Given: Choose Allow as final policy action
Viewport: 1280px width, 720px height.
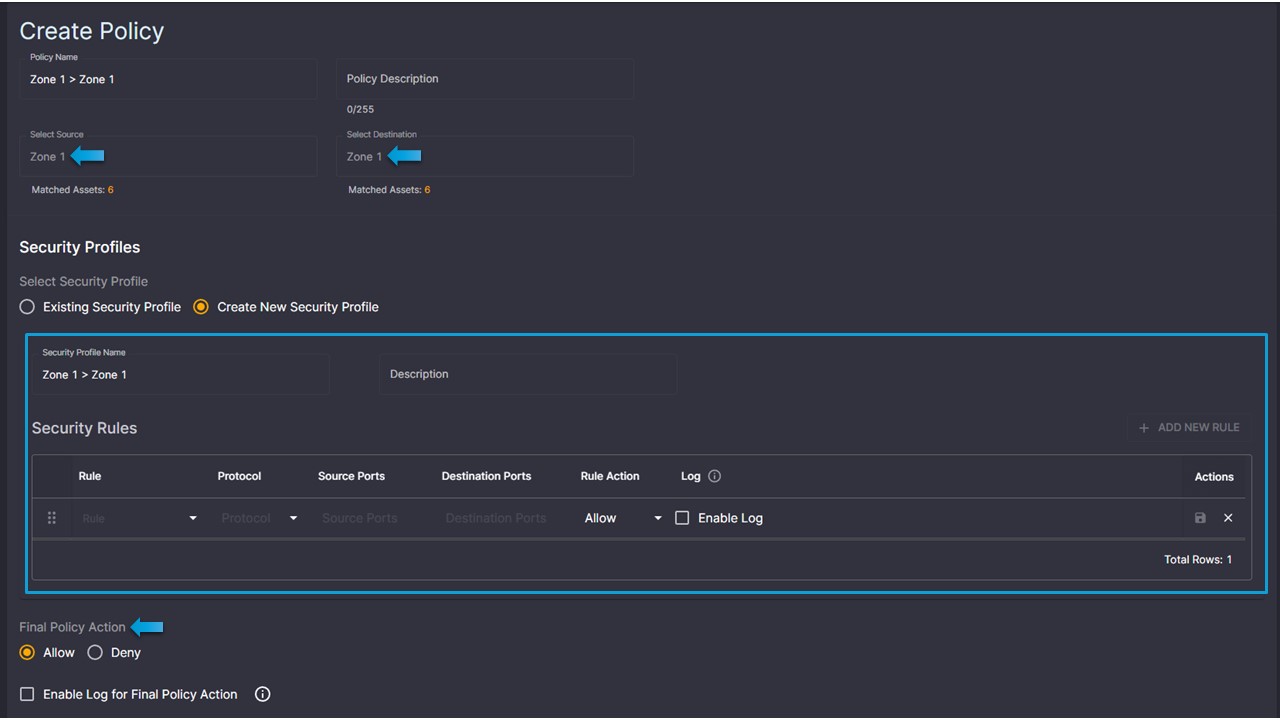Looking at the screenshot, I should [27, 653].
